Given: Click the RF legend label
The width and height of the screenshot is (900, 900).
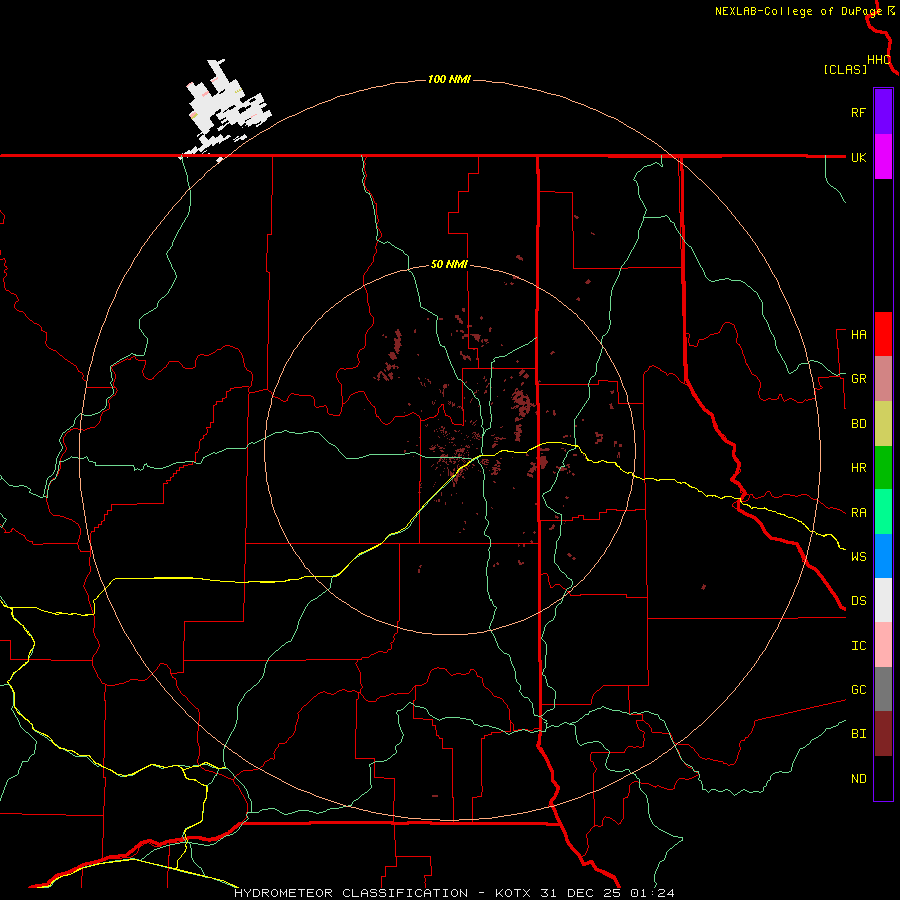Looking at the screenshot, I should point(858,112).
